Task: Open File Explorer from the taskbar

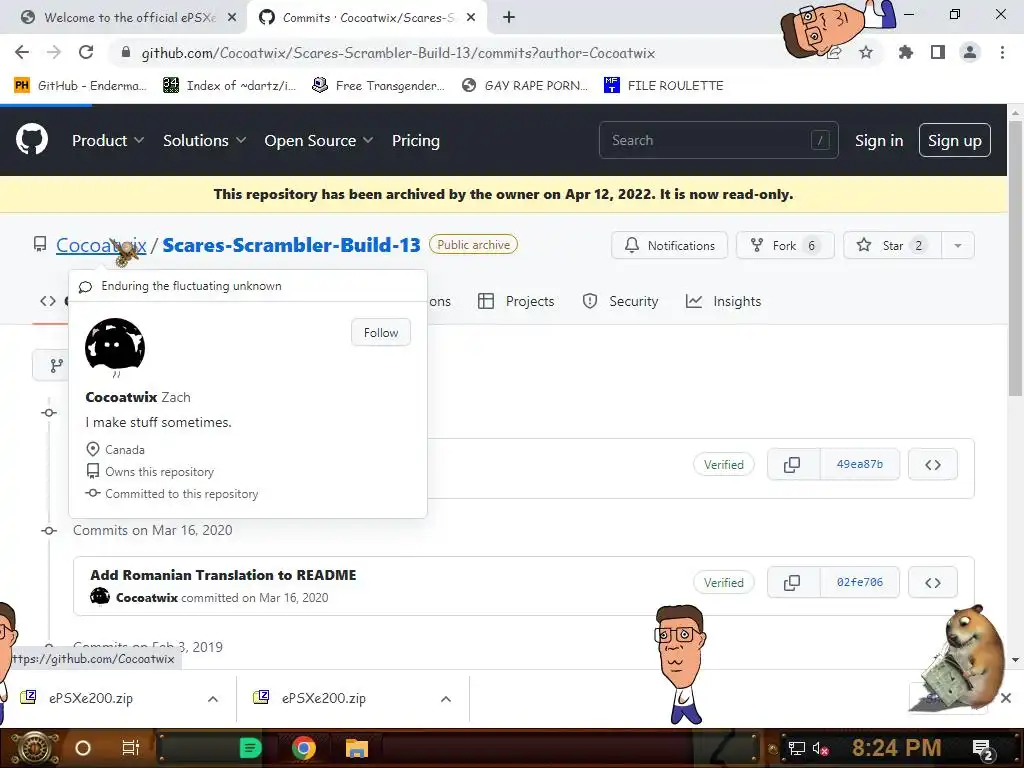Action: (x=357, y=748)
